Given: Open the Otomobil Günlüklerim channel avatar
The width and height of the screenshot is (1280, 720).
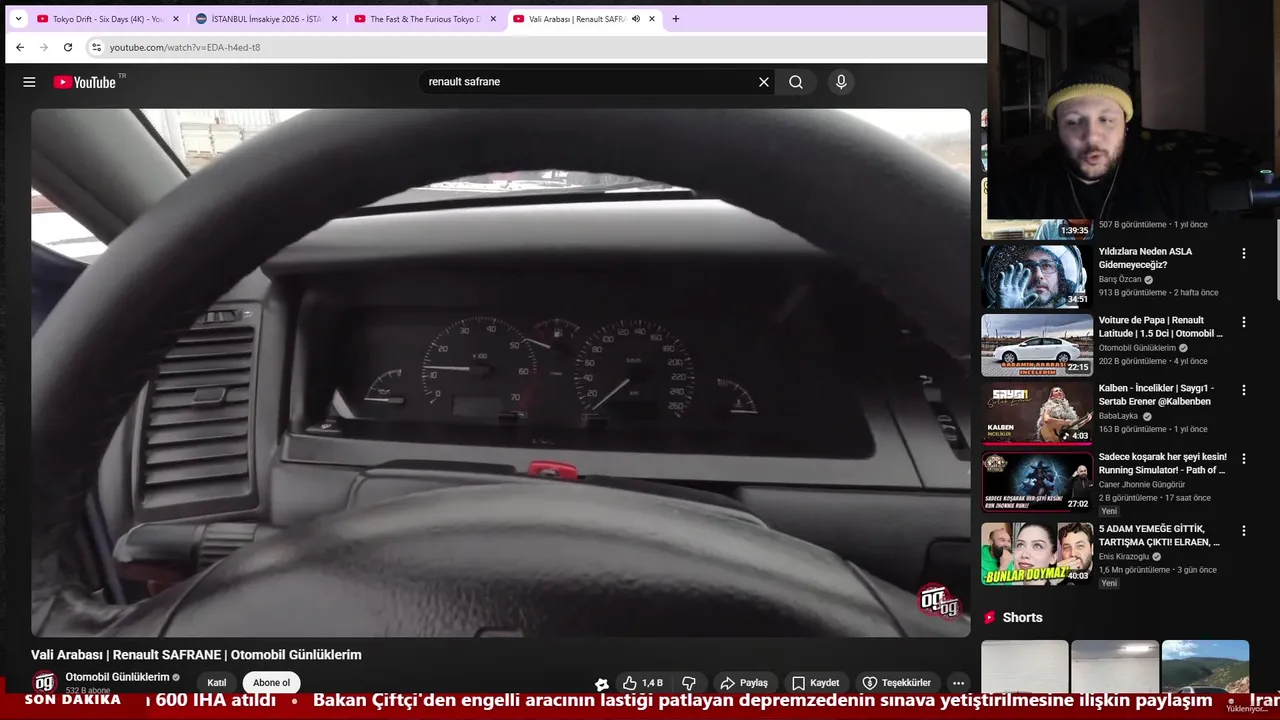Looking at the screenshot, I should pyautogui.click(x=44, y=682).
